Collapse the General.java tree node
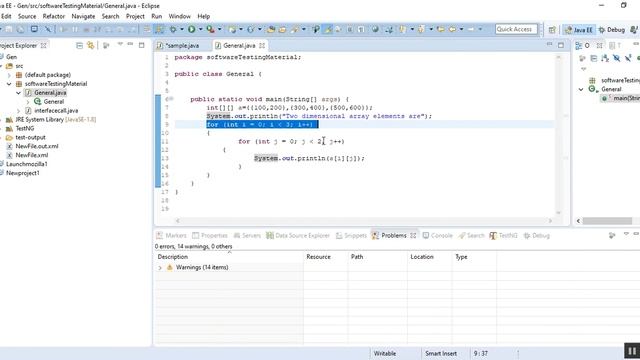Viewport: 640px width, 360px height. (18, 93)
